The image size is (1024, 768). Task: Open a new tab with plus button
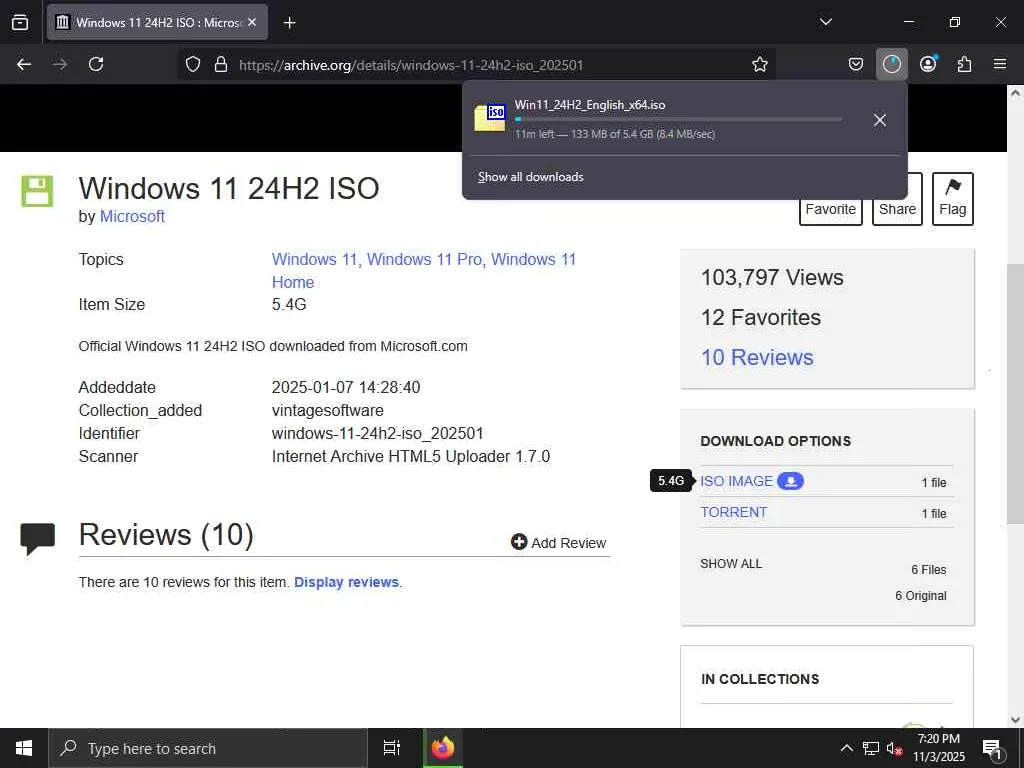(x=289, y=23)
